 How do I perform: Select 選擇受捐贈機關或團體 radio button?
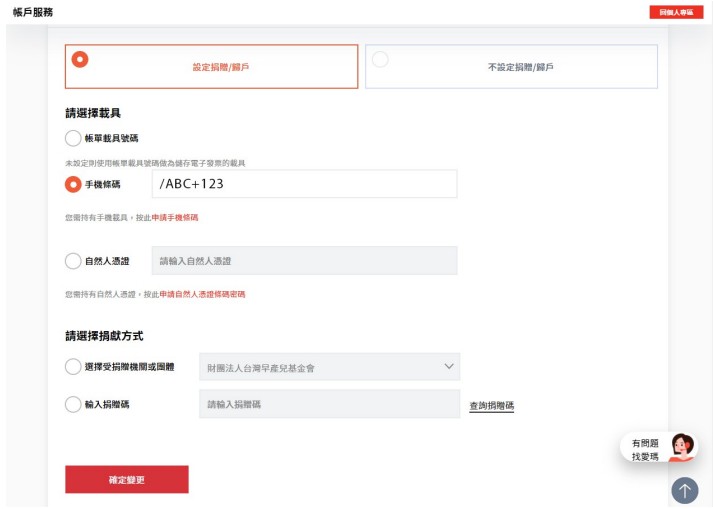73,367
